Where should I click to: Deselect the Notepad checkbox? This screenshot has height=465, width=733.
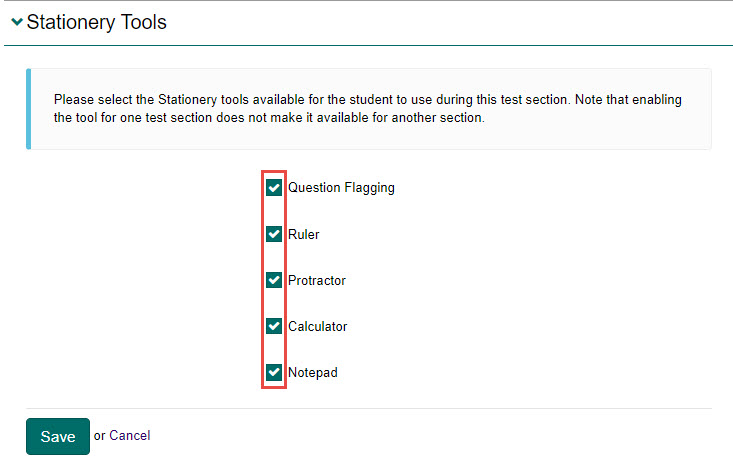274,372
